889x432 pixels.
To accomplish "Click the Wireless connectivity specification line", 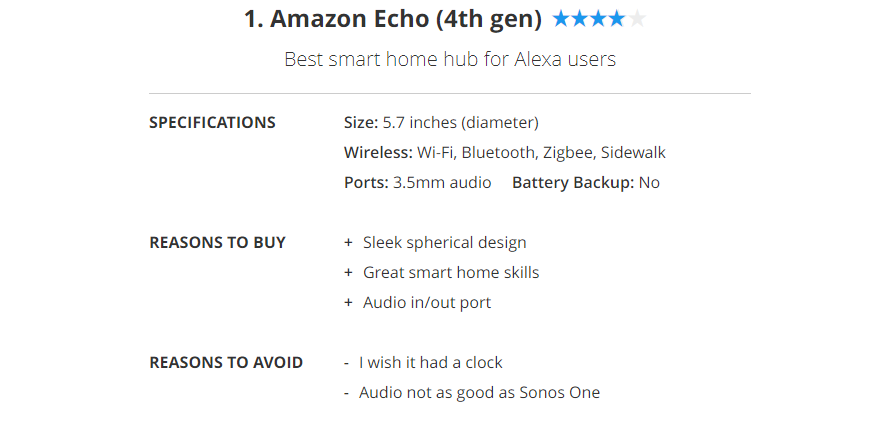I will [504, 153].
